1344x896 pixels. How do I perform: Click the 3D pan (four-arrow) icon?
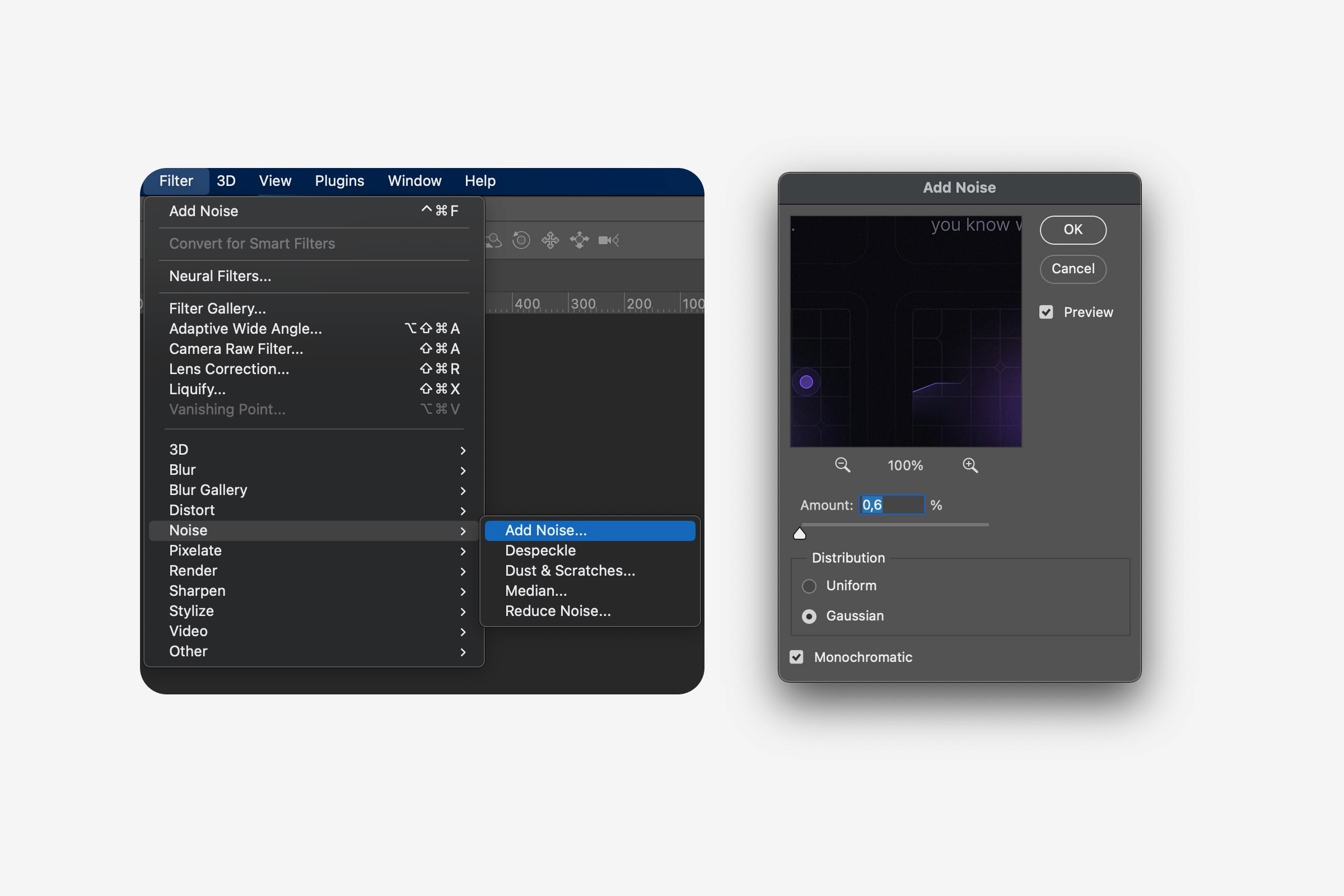(550, 240)
